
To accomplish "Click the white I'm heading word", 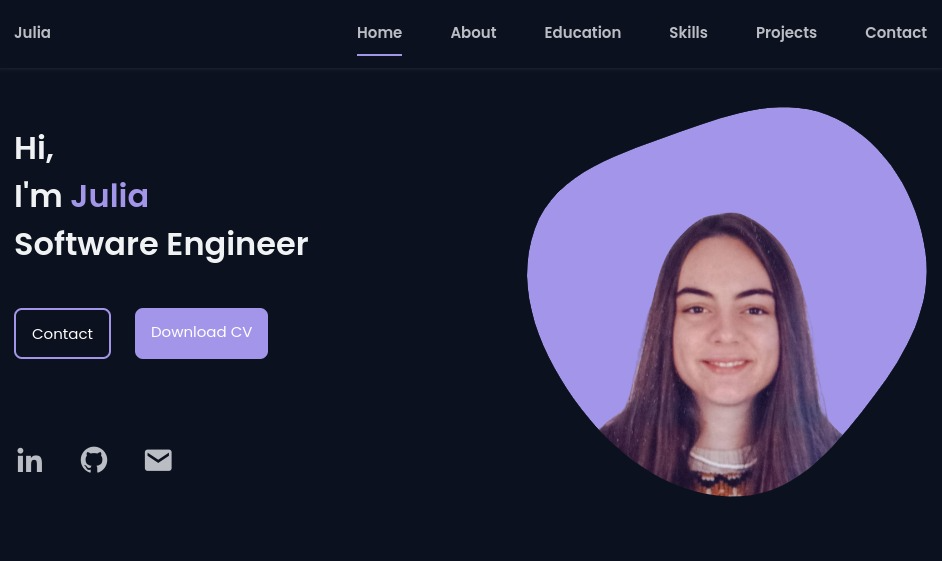I will 38,196.
